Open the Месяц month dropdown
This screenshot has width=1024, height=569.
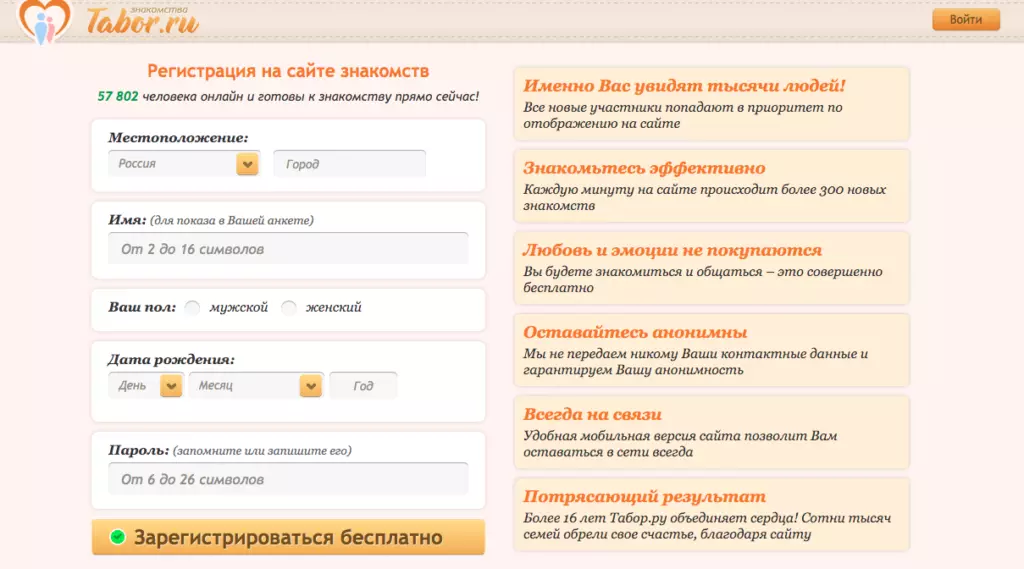coord(255,385)
